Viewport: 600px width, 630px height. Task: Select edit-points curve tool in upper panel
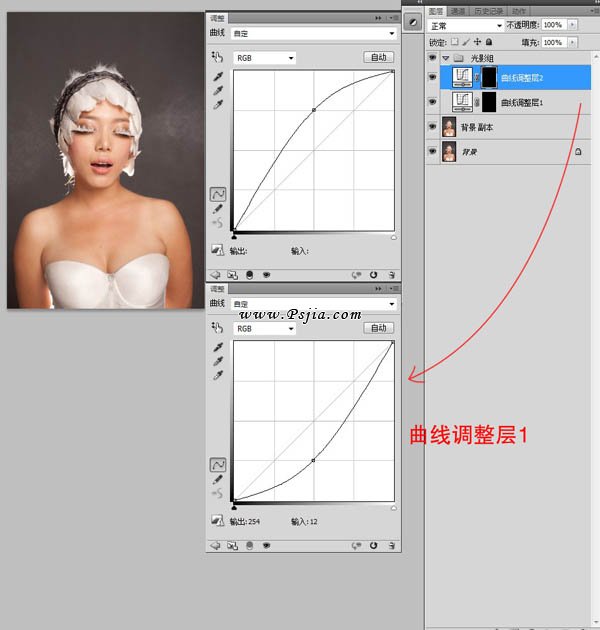pos(217,194)
